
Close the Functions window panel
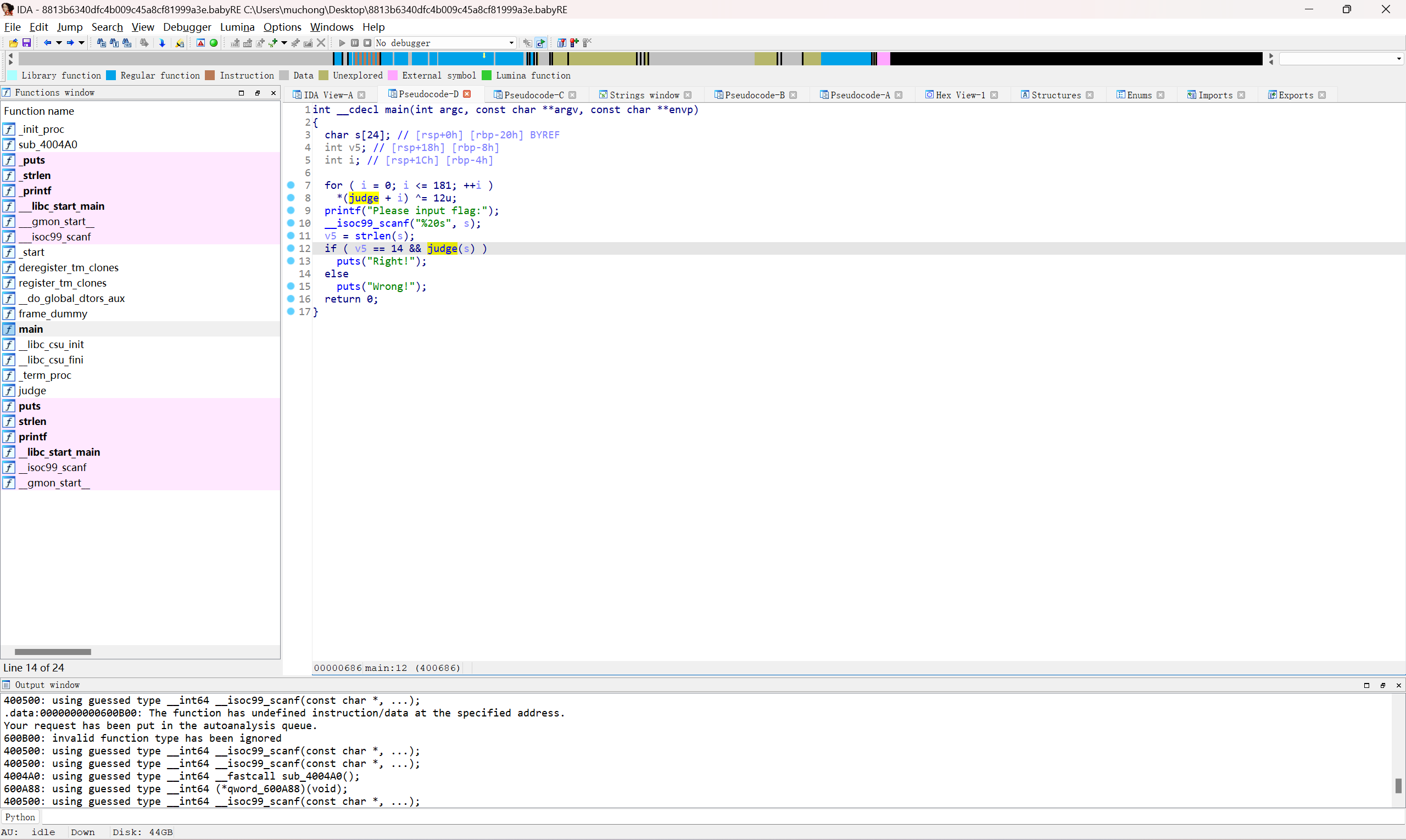pyautogui.click(x=274, y=93)
